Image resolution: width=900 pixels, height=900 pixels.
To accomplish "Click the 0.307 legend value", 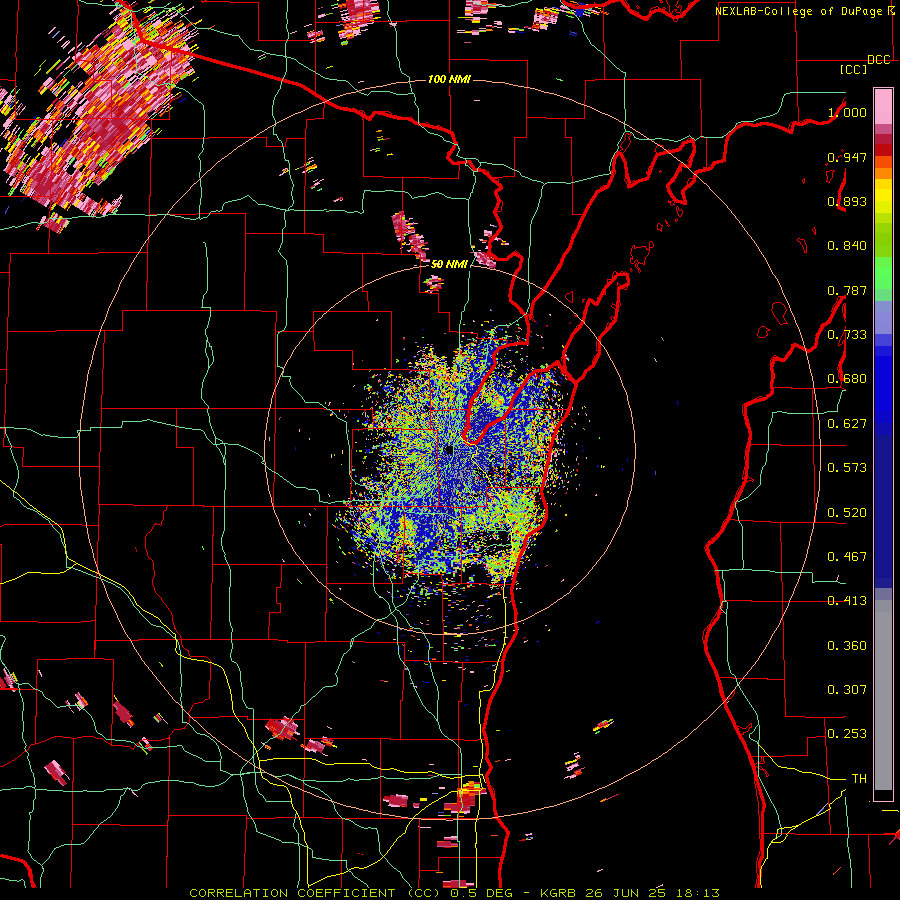I will tap(847, 690).
